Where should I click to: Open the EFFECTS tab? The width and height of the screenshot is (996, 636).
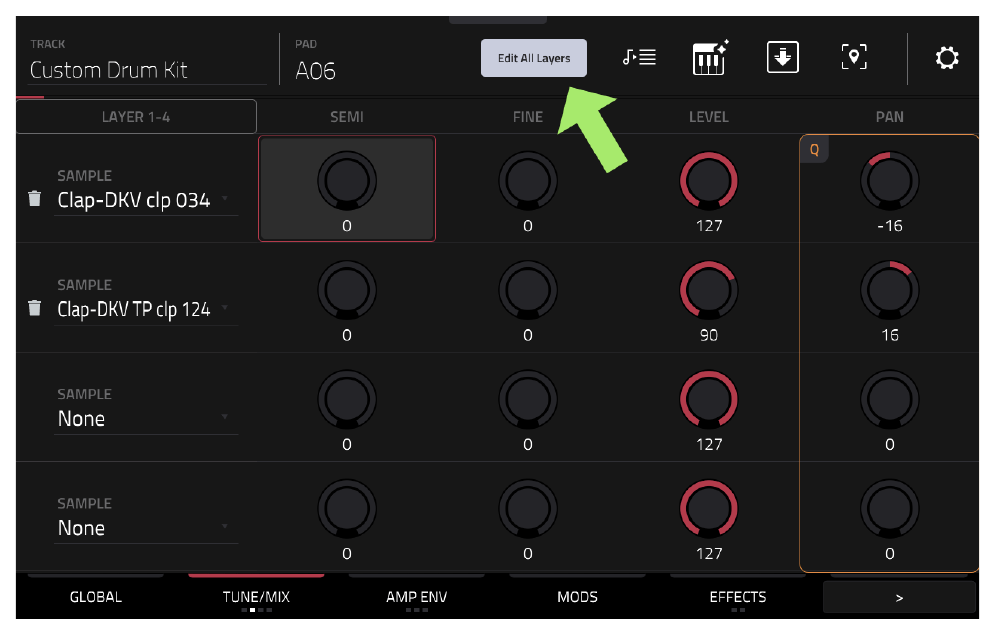tap(737, 597)
